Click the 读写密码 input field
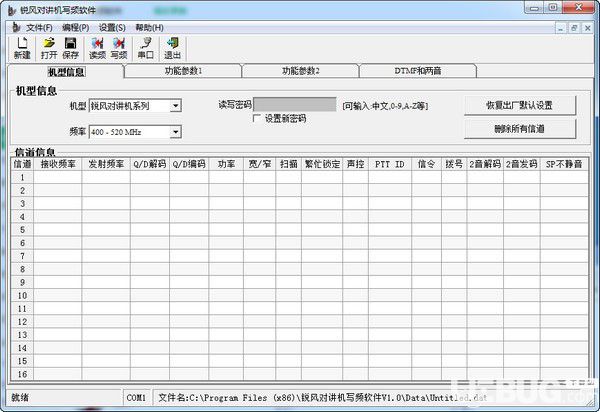 click(295, 104)
